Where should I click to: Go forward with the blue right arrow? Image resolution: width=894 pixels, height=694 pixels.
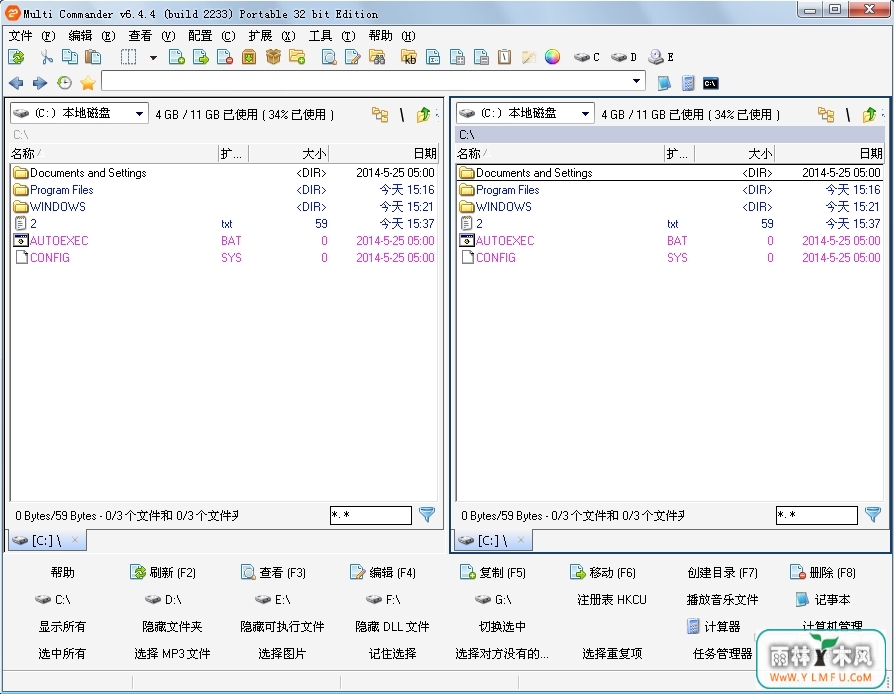click(40, 83)
